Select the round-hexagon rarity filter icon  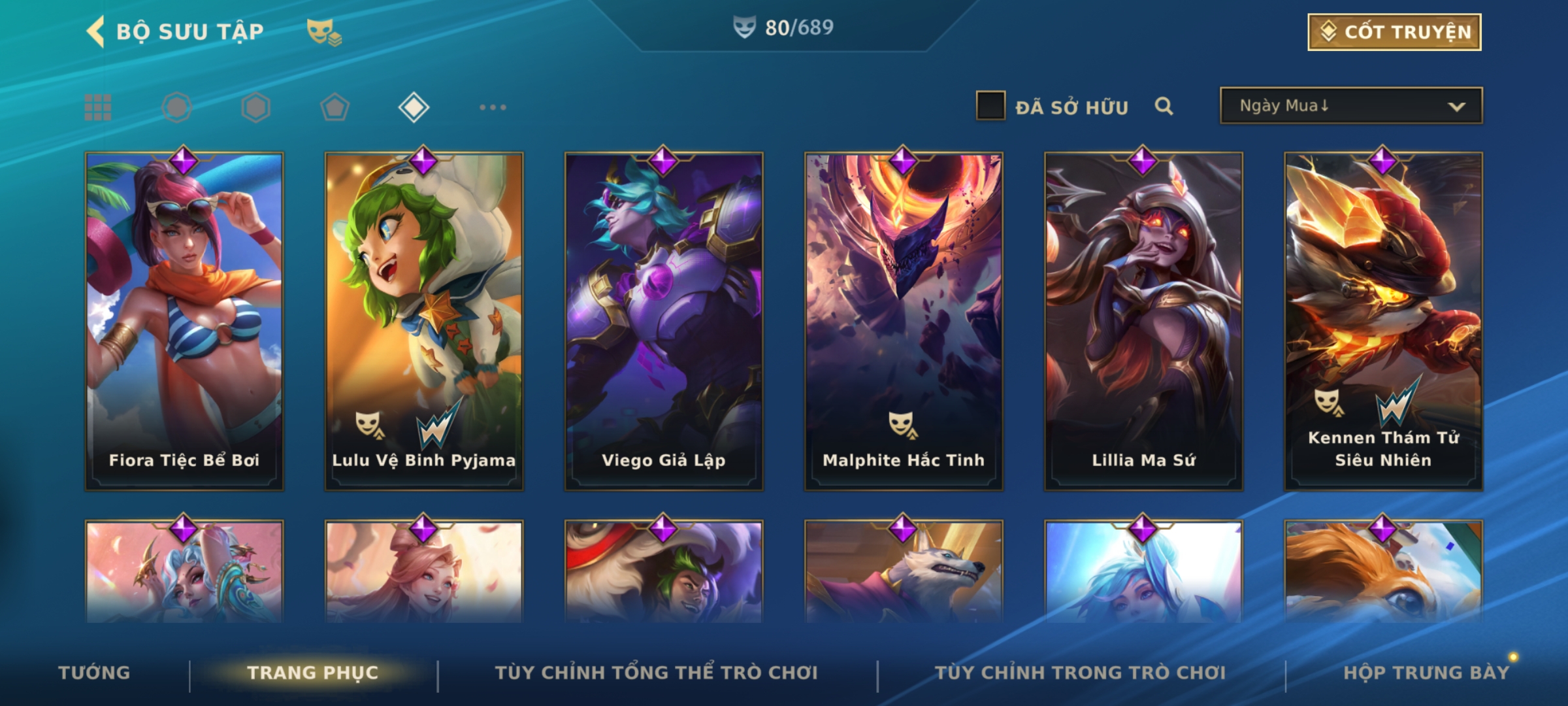tap(176, 107)
